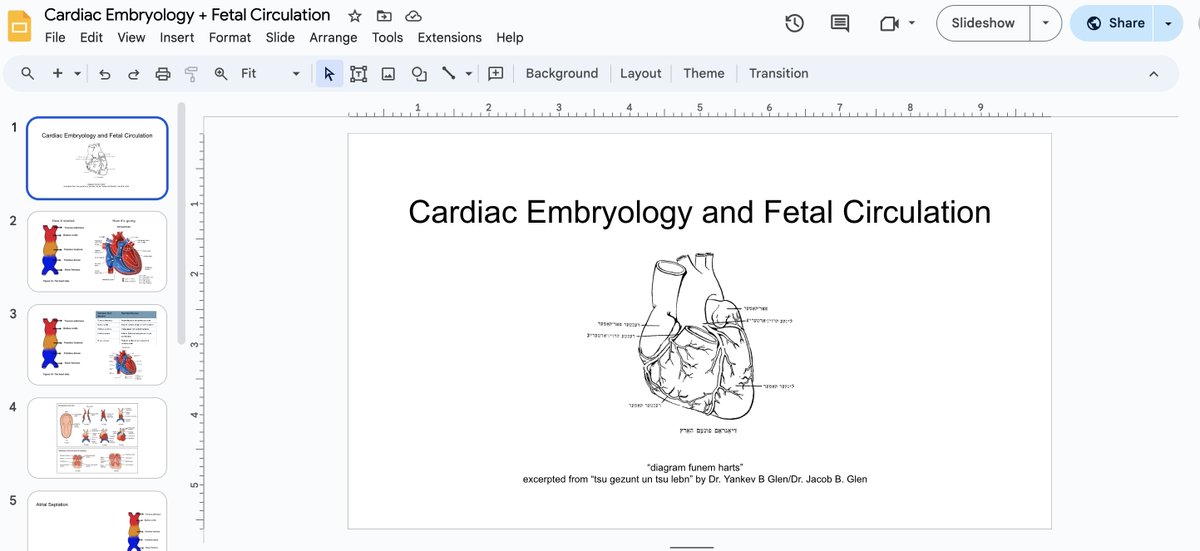This screenshot has height=551, width=1200.
Task: Click the slide title text
Action: (699, 212)
